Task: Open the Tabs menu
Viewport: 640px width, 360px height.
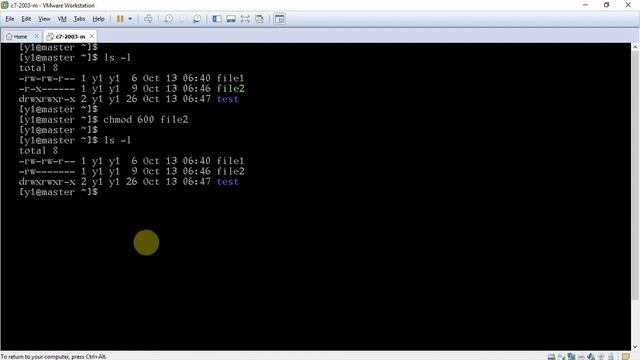Action: [80, 19]
